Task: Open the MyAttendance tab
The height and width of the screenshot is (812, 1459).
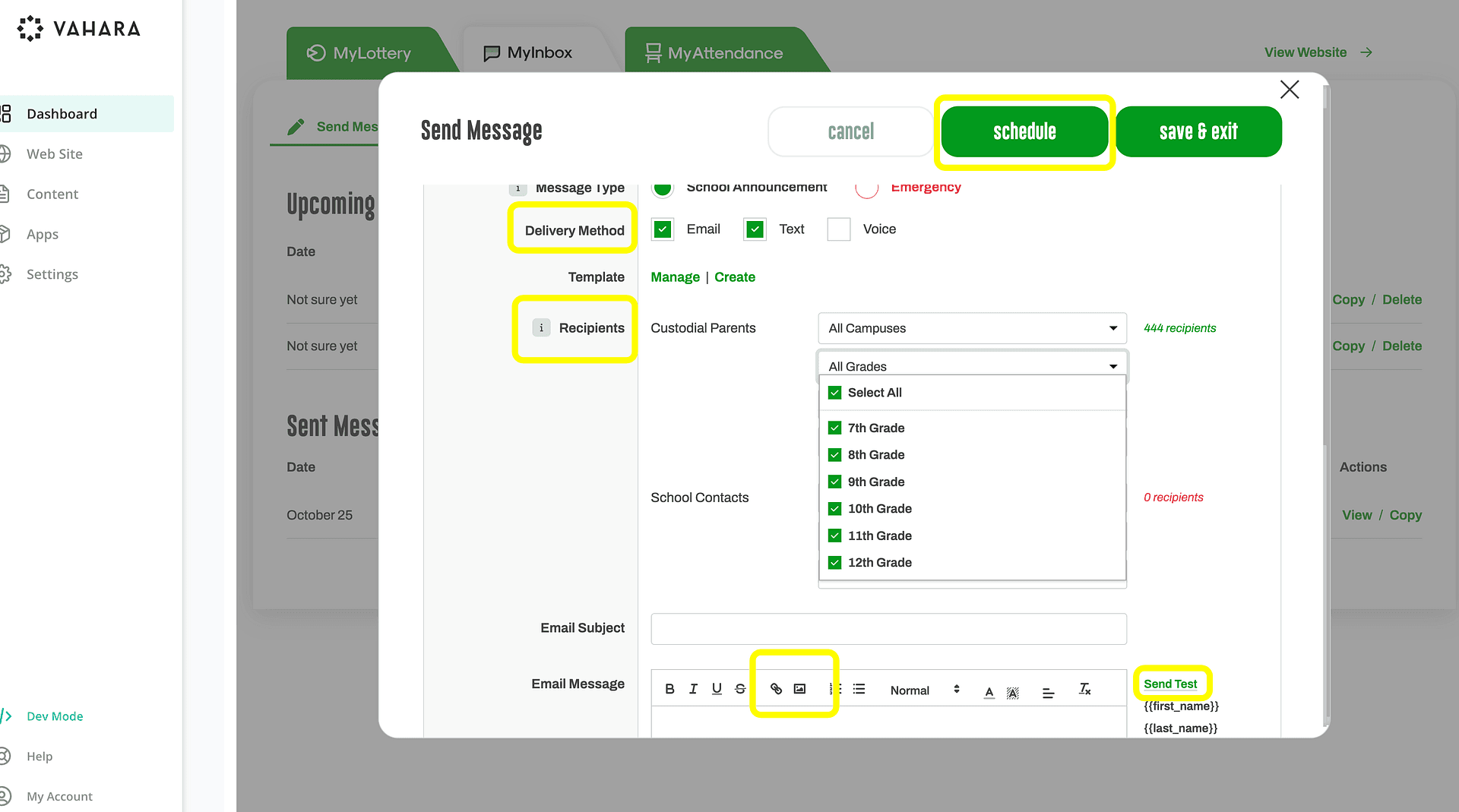Action: 714,52
